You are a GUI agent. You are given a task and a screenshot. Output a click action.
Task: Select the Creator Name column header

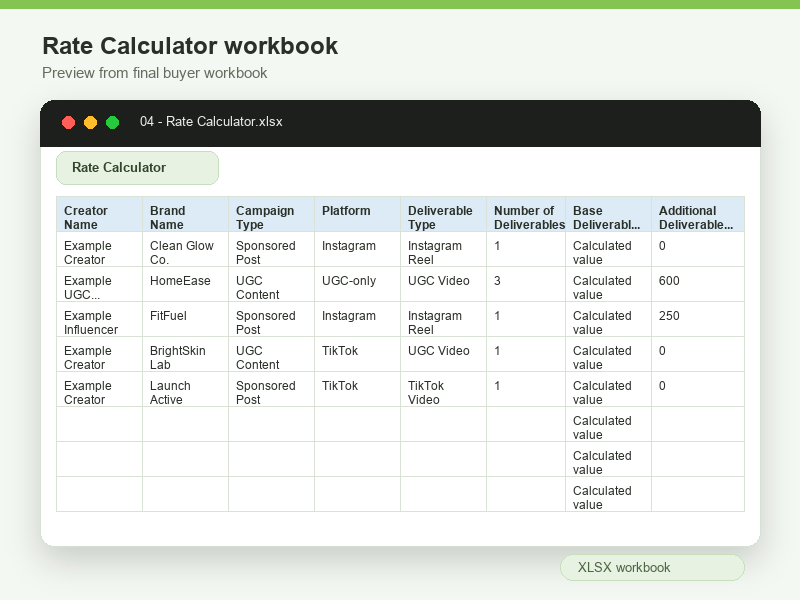click(99, 214)
